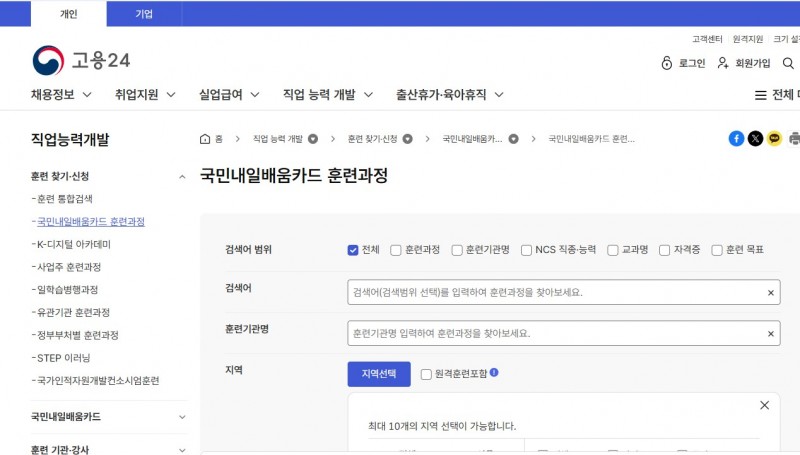This screenshot has height=455, width=800.
Task: Uncheck the 전체 search scope checkbox
Action: click(353, 250)
